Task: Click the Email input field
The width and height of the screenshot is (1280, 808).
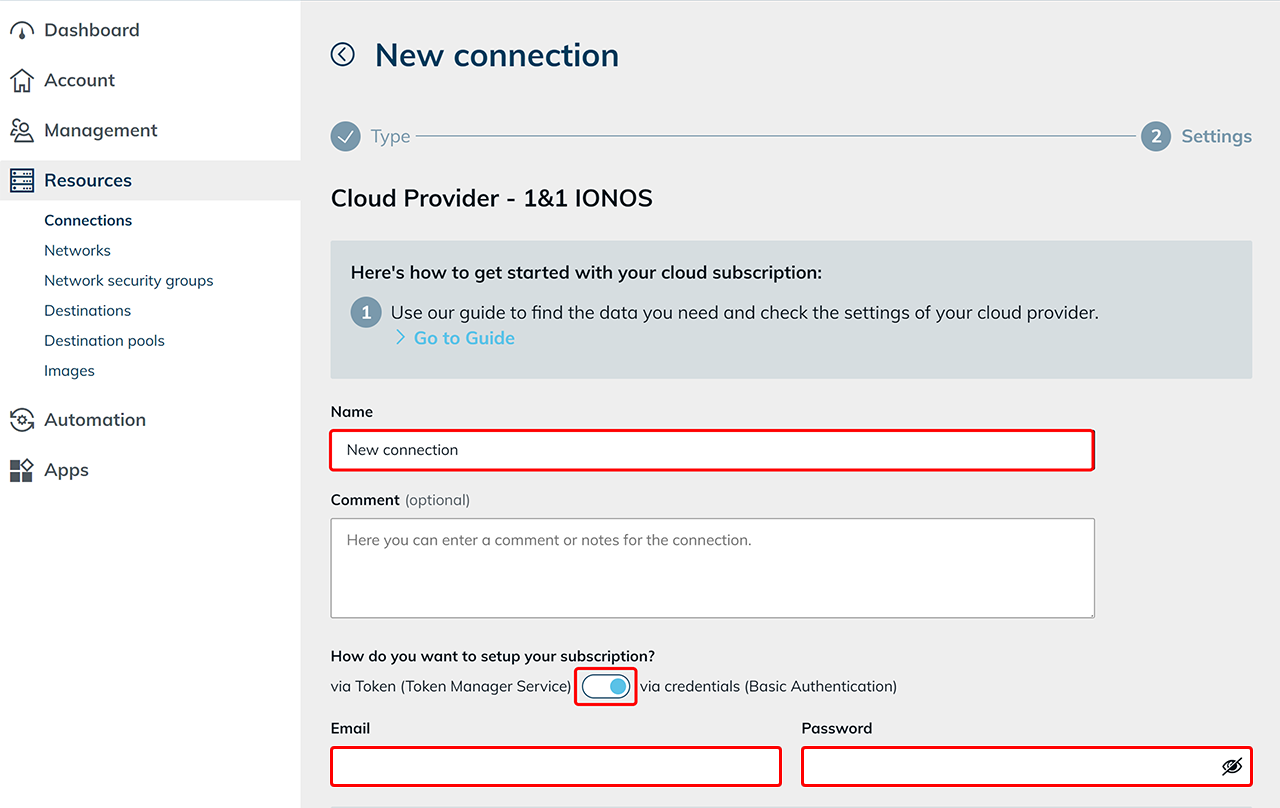Action: 555,766
